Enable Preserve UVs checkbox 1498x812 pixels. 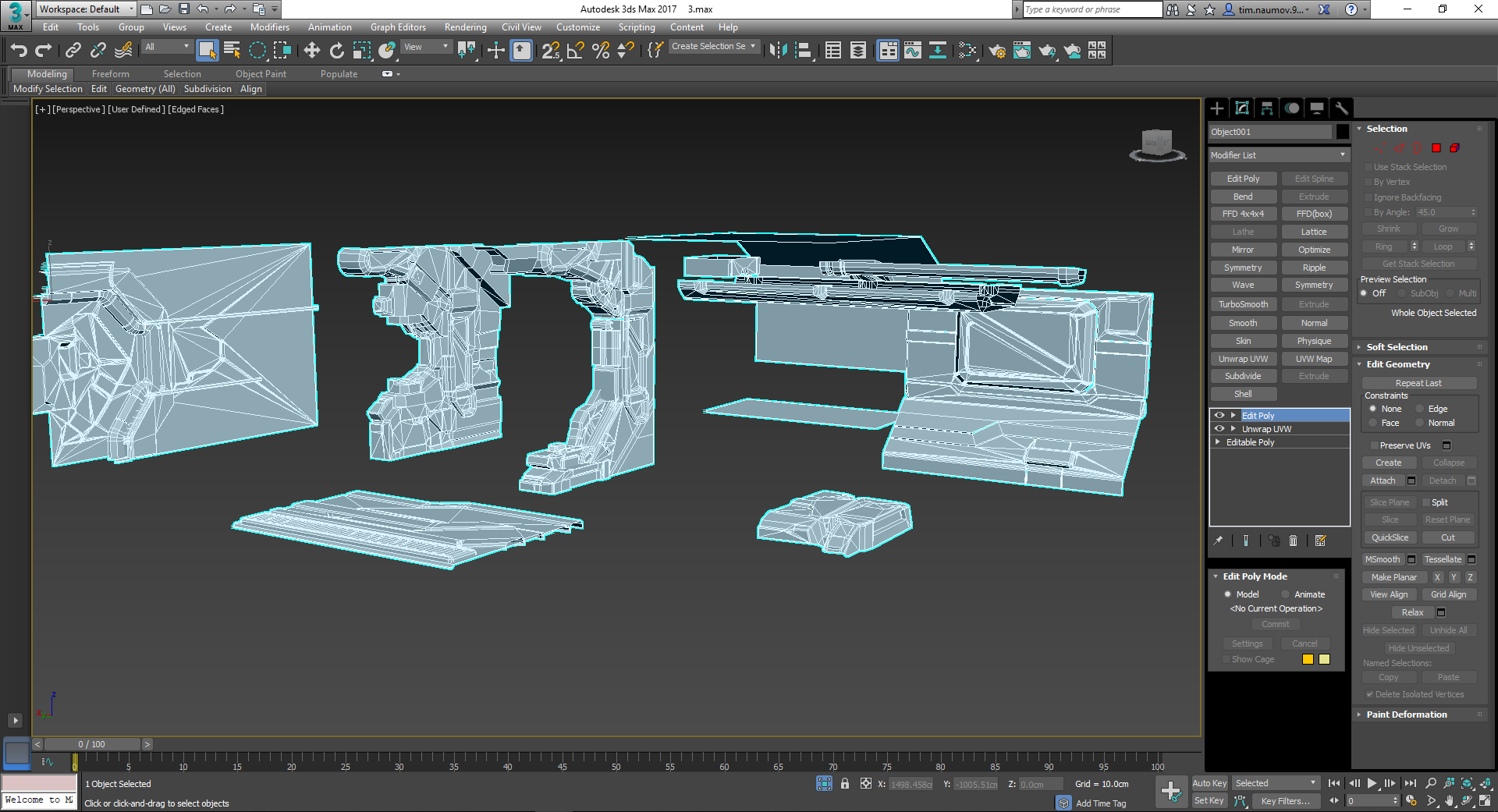1374,445
